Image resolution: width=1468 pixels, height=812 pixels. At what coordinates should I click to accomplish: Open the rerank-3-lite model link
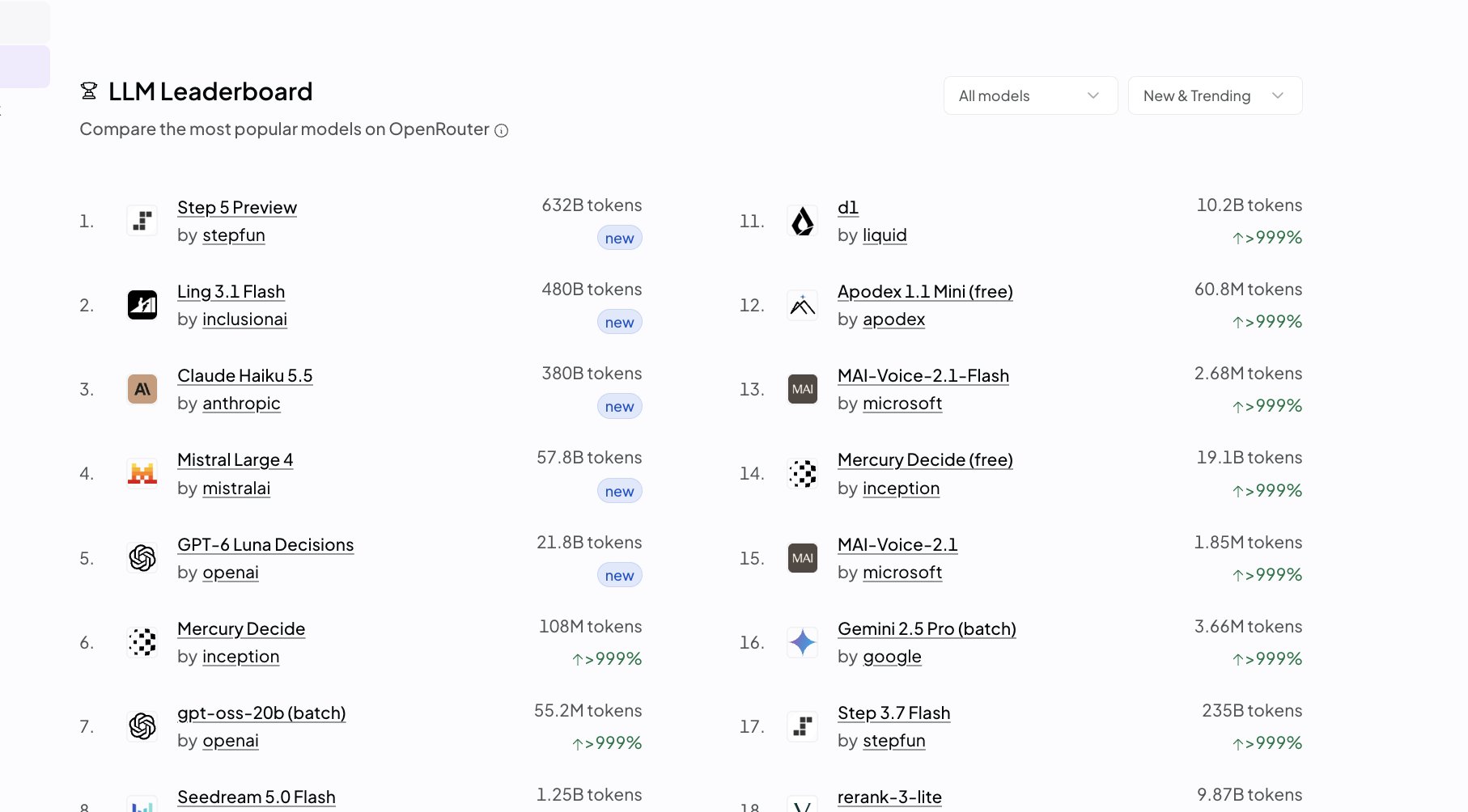point(889,797)
